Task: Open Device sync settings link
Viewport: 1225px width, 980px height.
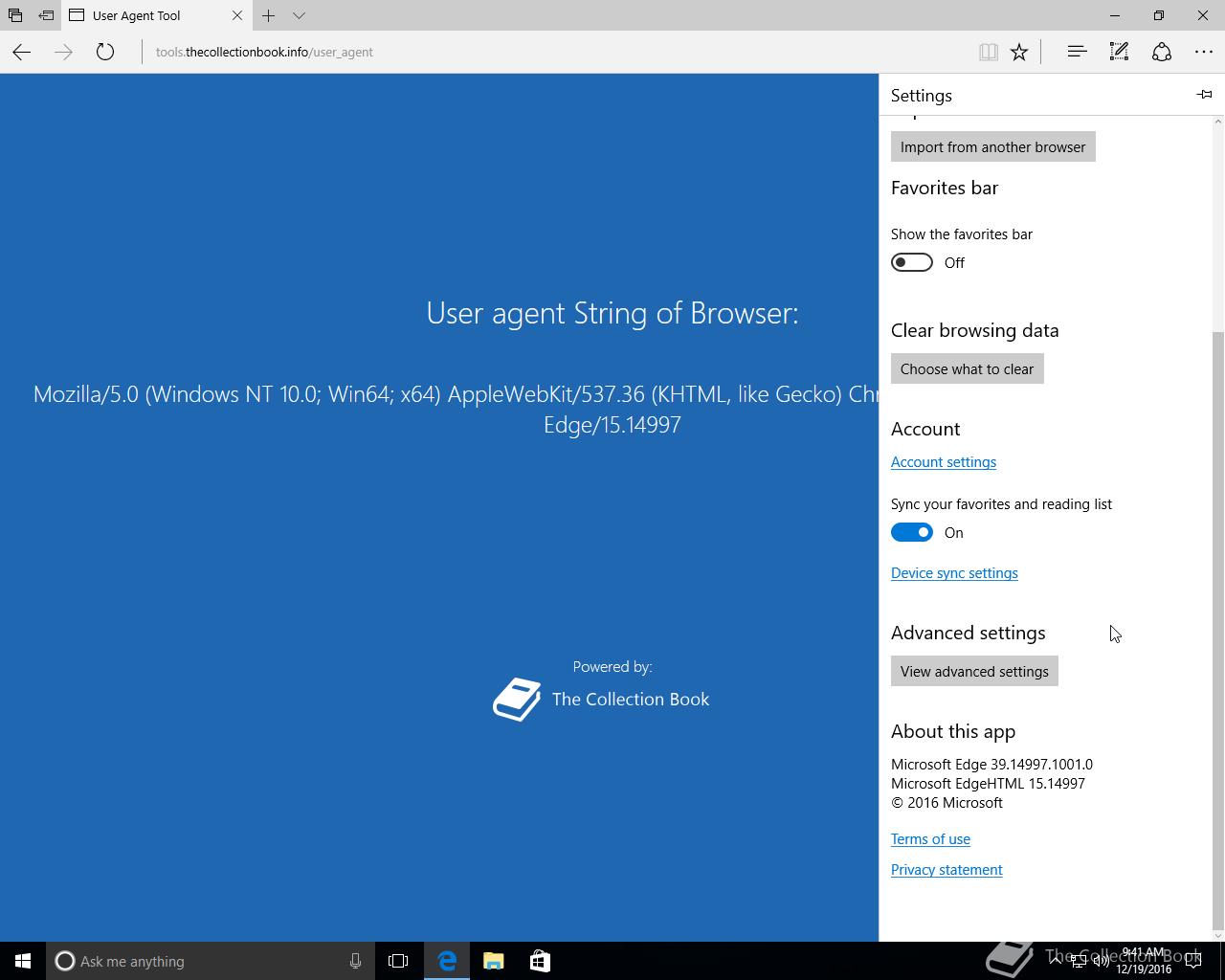Action: 954,572
